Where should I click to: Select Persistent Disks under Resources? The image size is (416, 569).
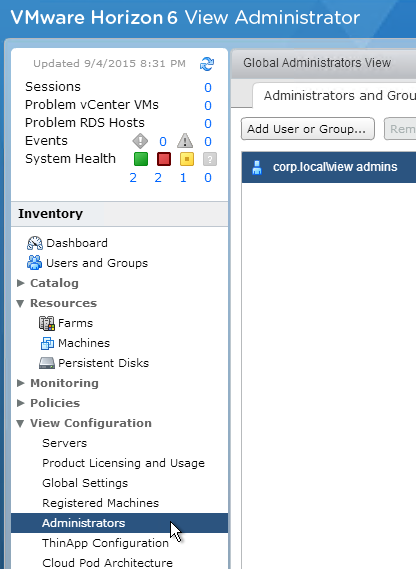click(103, 363)
